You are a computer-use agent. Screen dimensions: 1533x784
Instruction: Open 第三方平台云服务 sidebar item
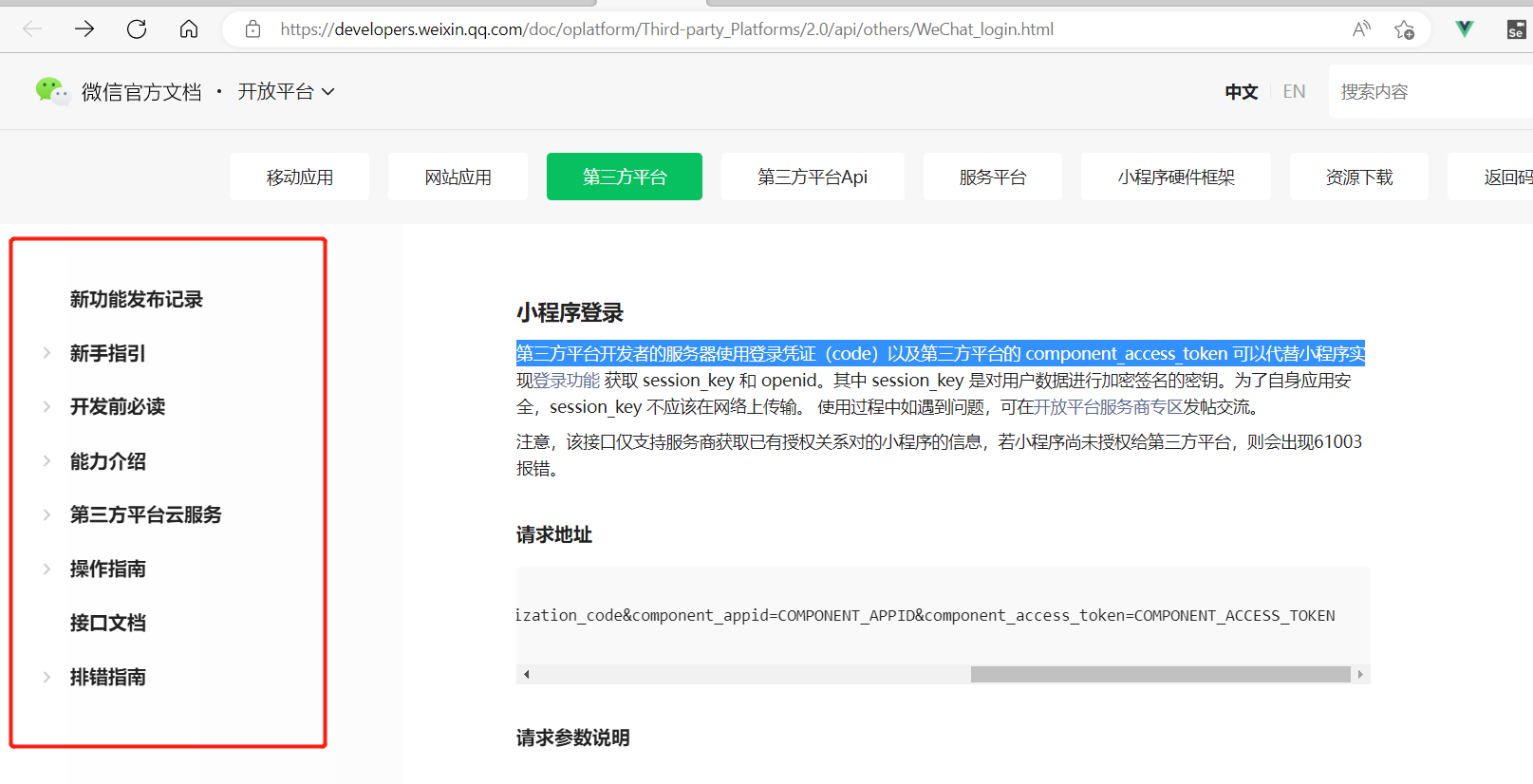pos(146,514)
